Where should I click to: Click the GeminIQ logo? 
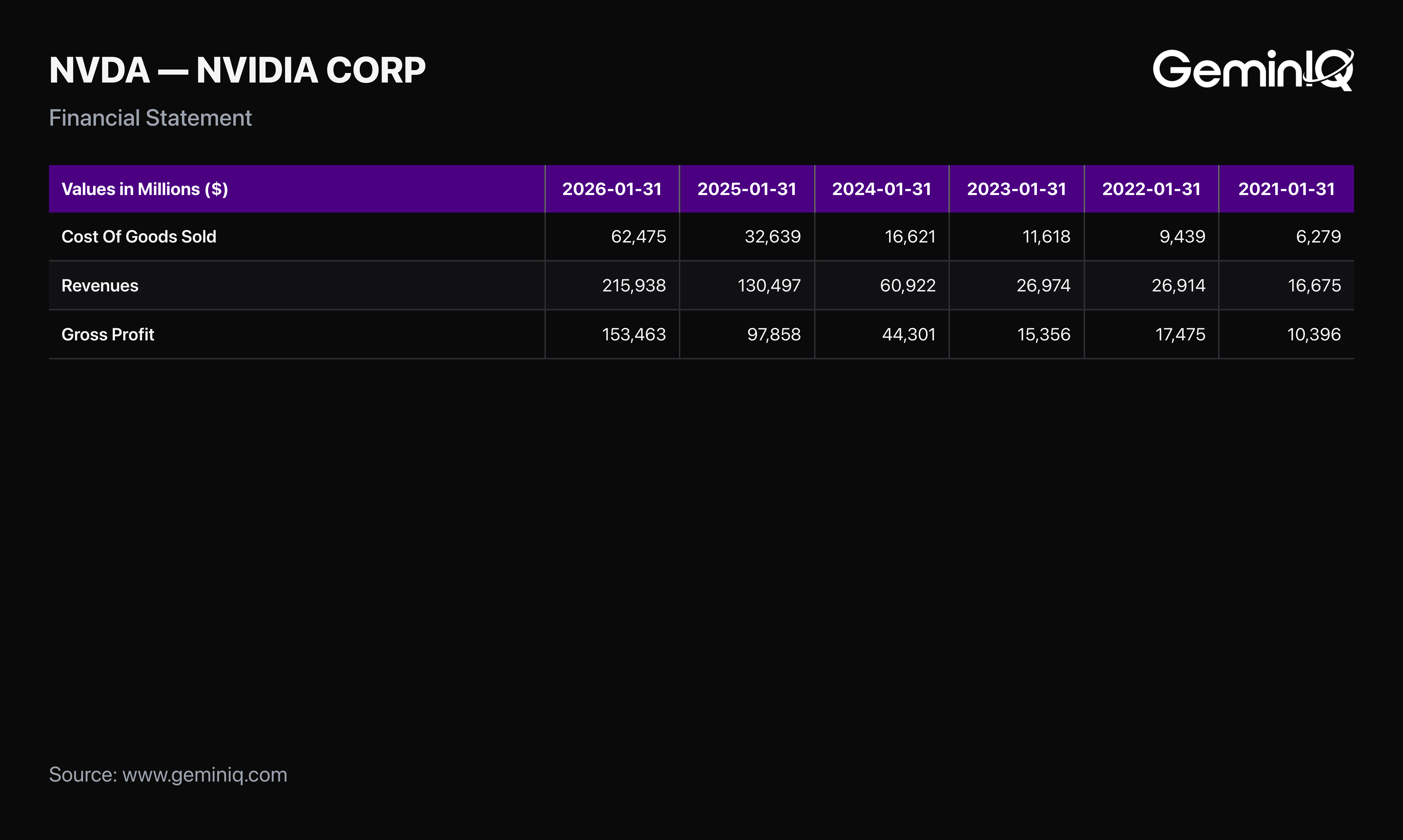(x=1253, y=70)
